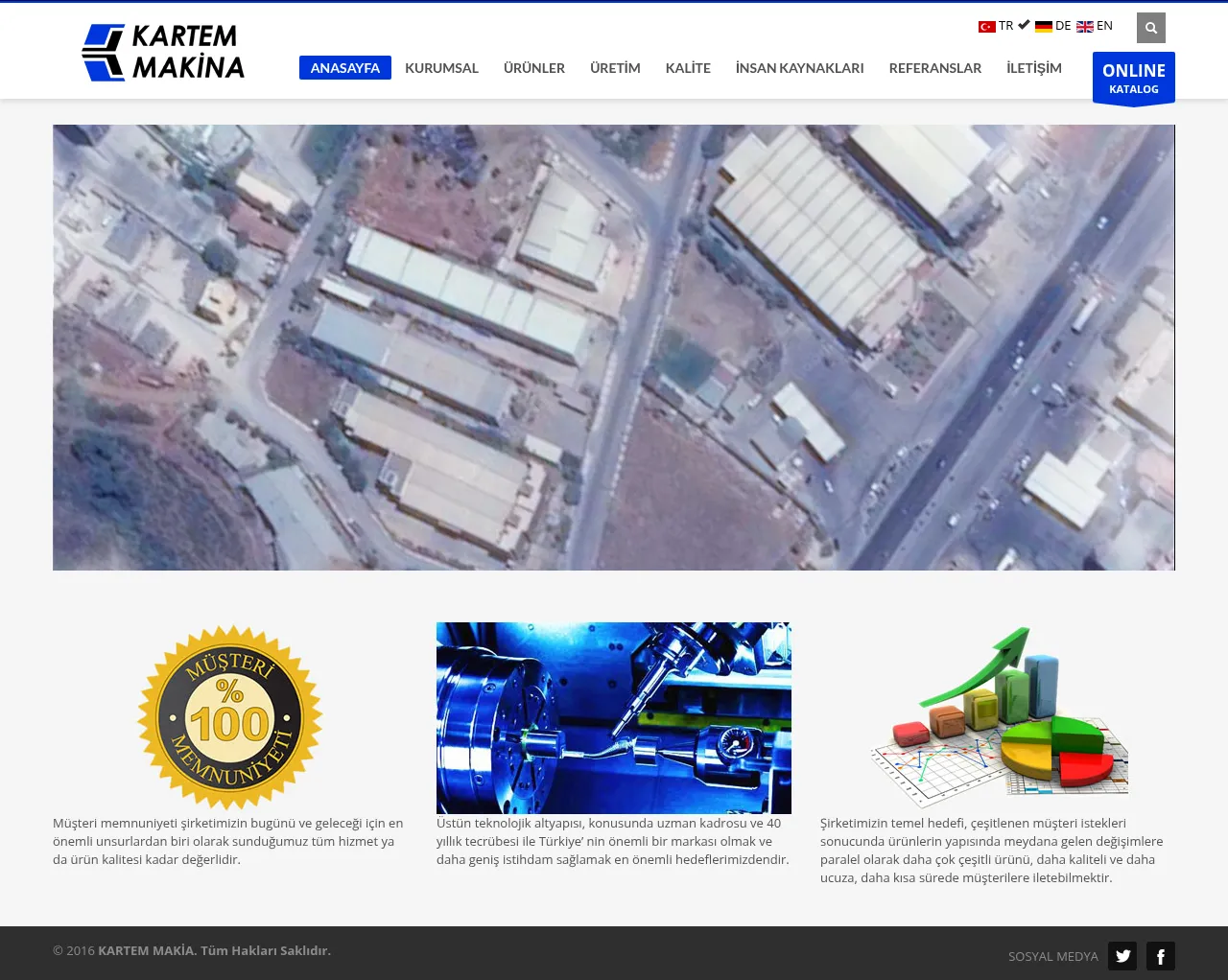
Task: Go to ANASAYFA home tab
Action: pos(344,68)
